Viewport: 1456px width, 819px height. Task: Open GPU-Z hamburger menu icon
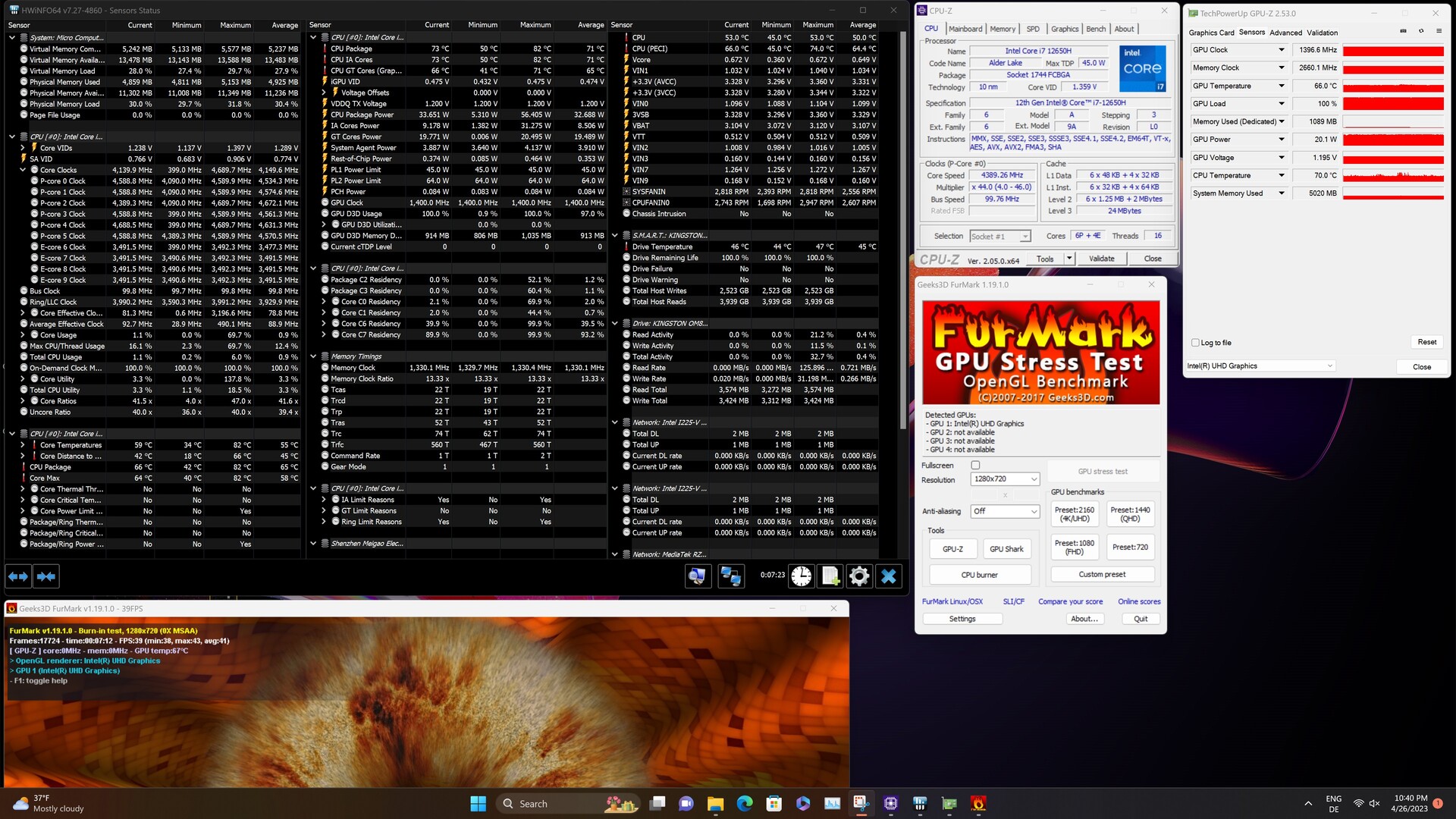[1439, 31]
